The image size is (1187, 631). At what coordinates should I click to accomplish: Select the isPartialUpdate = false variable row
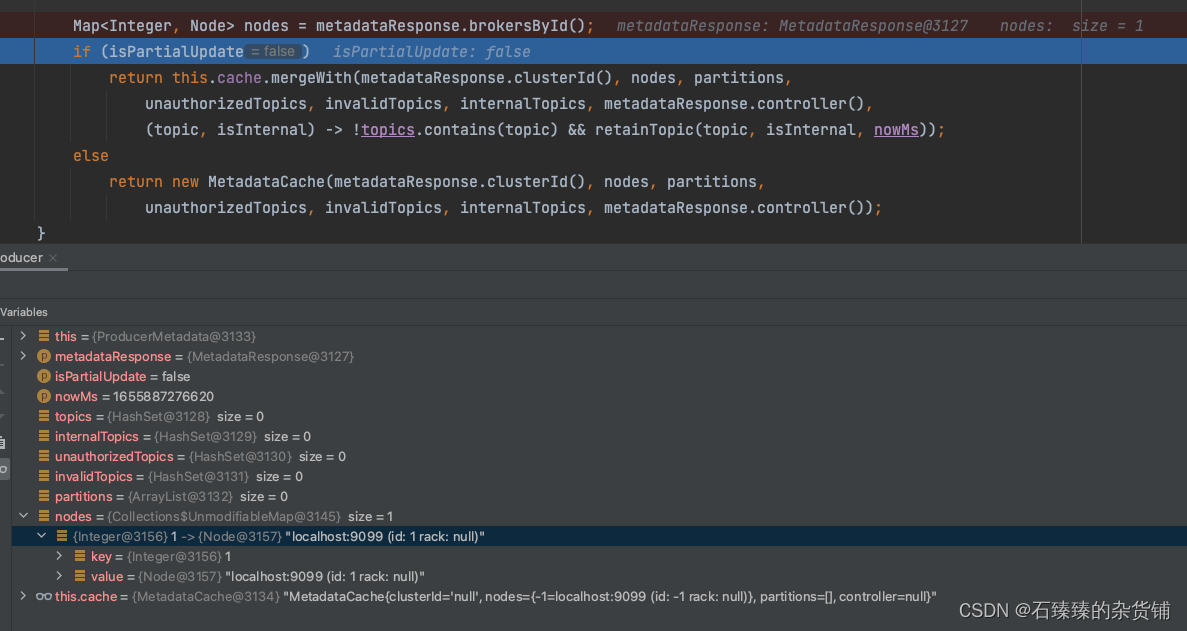[x=600, y=376]
